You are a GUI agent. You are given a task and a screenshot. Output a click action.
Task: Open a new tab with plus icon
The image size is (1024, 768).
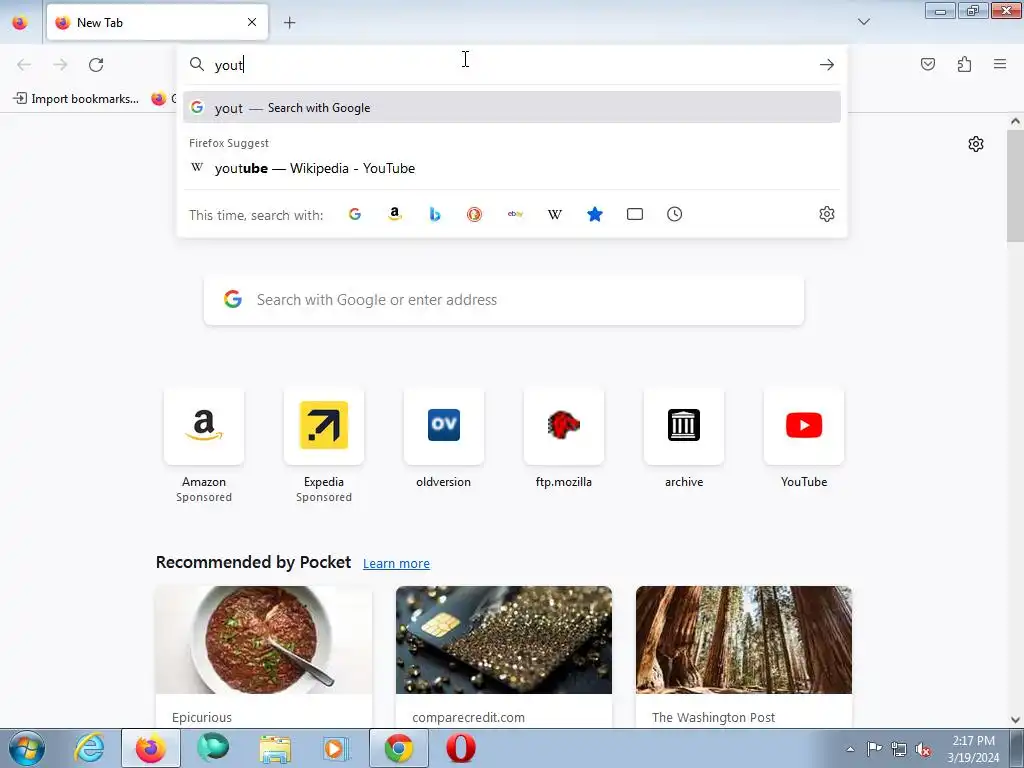pyautogui.click(x=289, y=23)
